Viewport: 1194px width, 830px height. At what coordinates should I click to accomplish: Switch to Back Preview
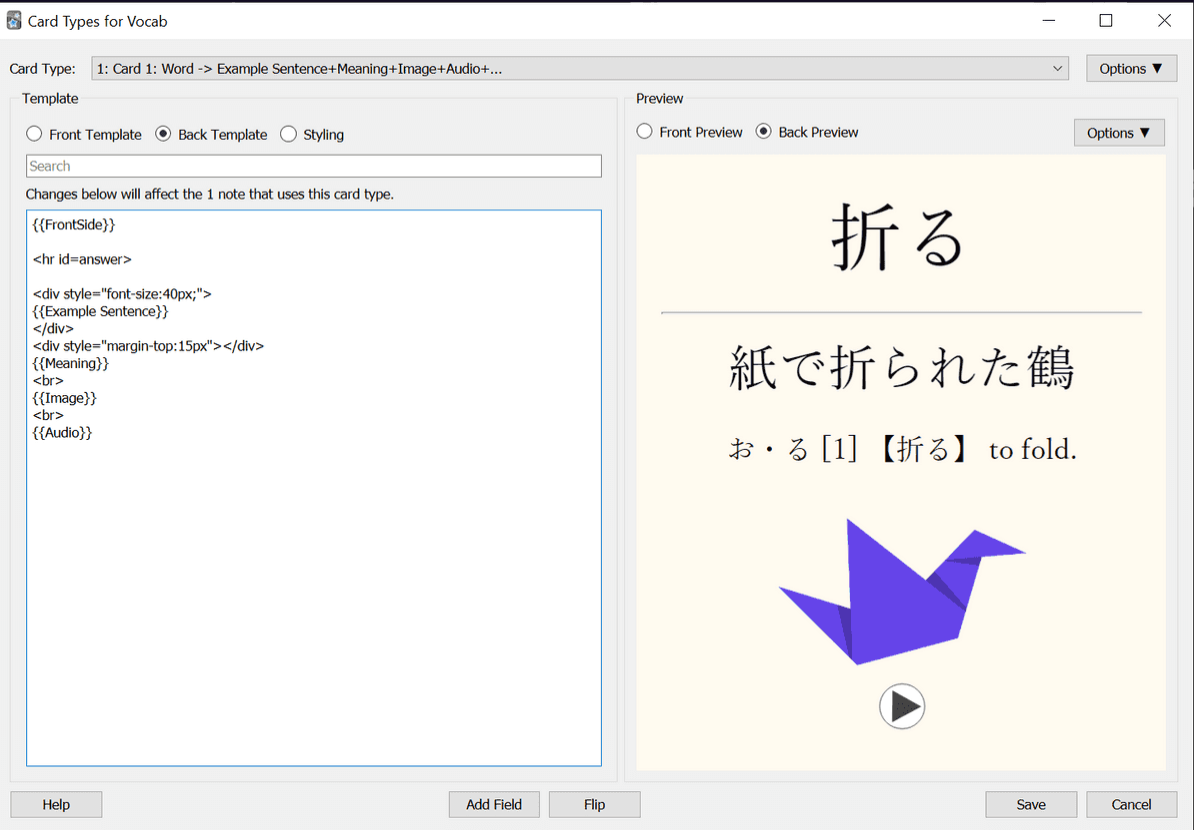[x=763, y=132]
